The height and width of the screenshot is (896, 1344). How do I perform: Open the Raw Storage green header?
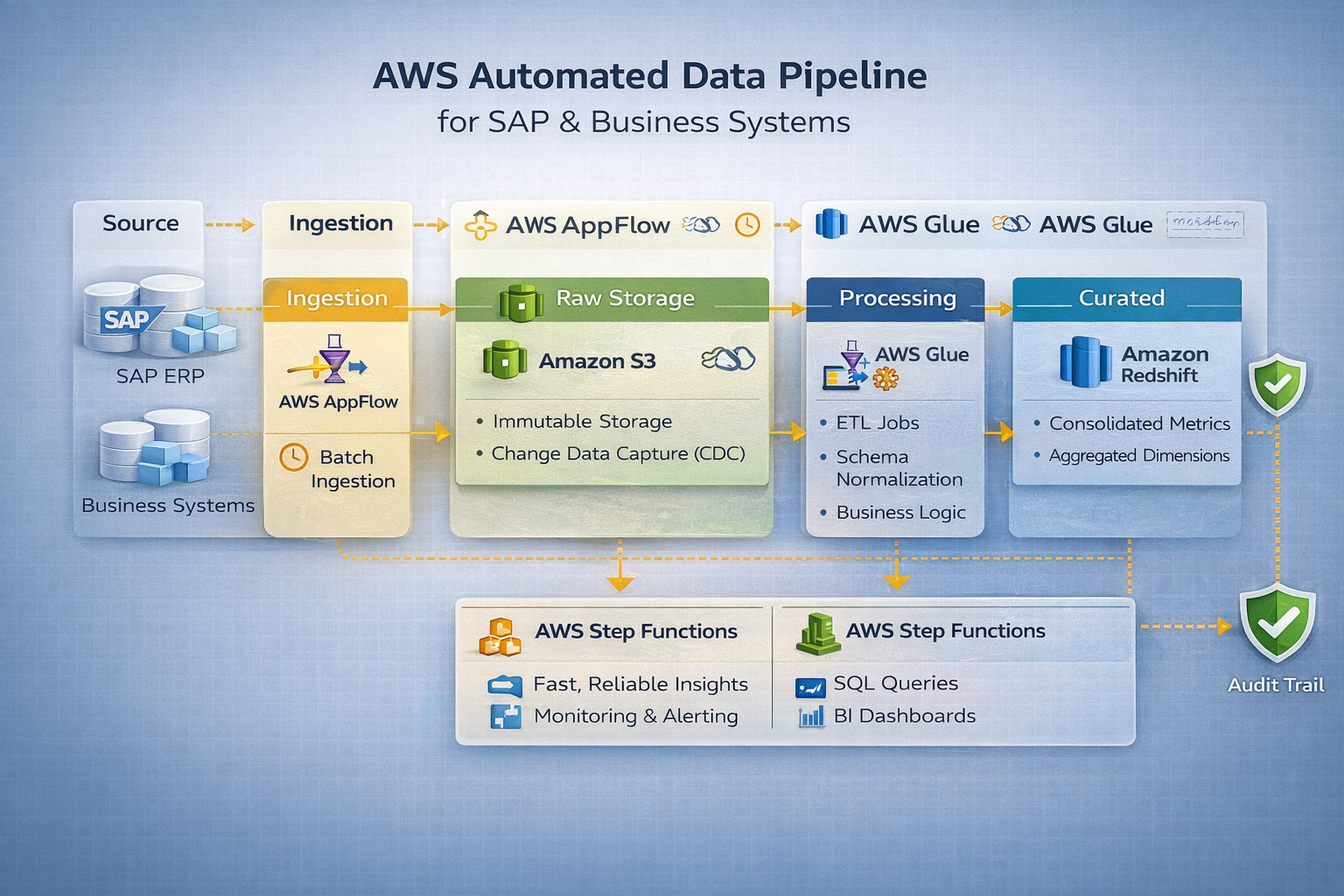pos(612,299)
